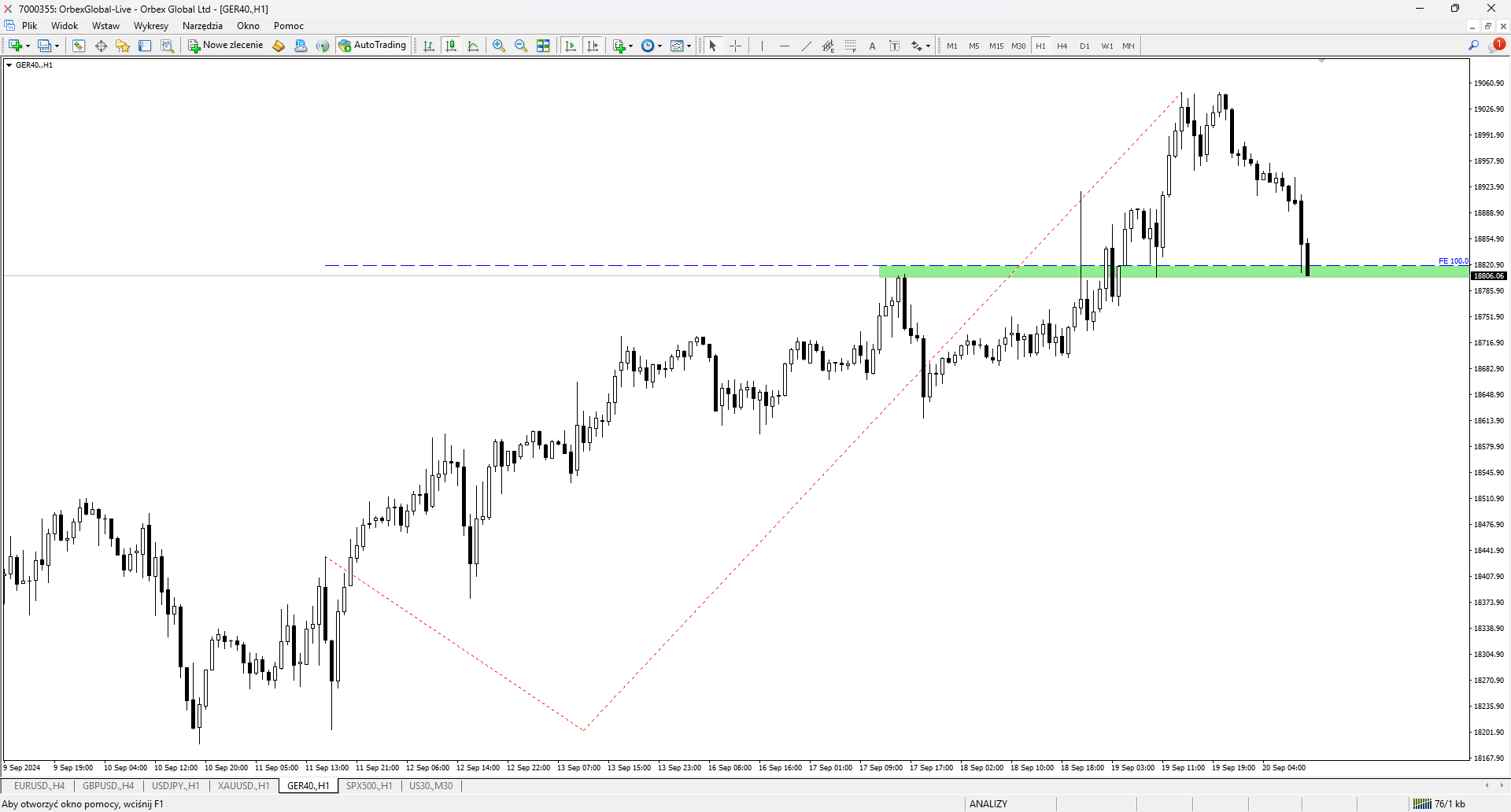Open the MQL5 cloud market icon
The height and width of the screenshot is (812, 1511).
click(301, 46)
